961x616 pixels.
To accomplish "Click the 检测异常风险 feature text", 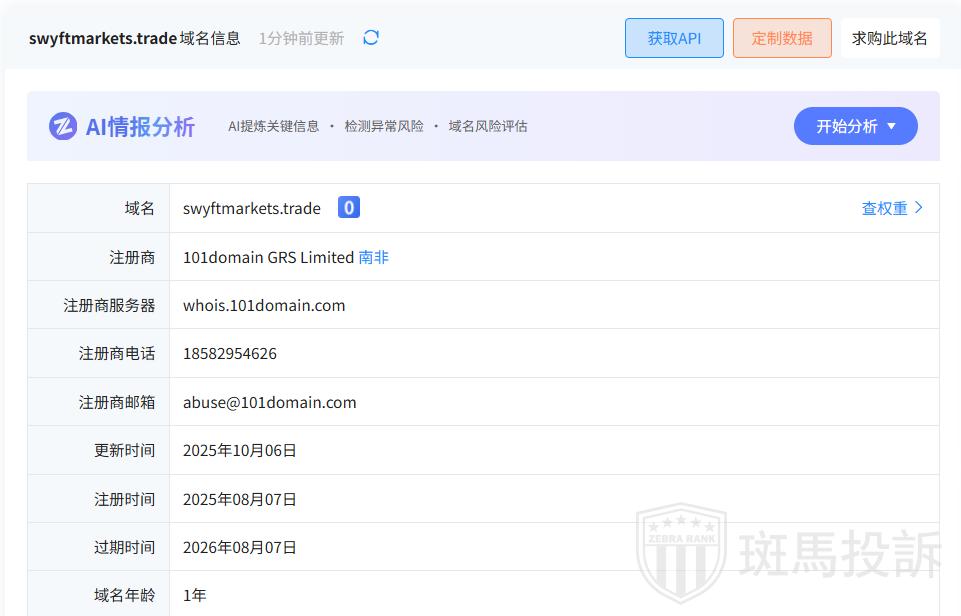I will [x=384, y=126].
